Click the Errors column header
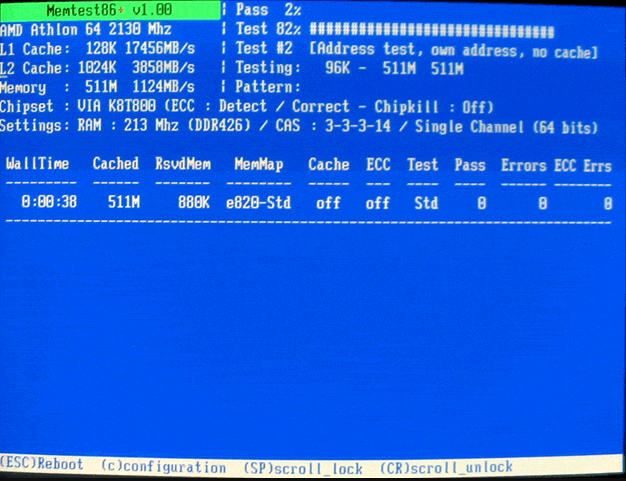626x481 pixels. (523, 166)
